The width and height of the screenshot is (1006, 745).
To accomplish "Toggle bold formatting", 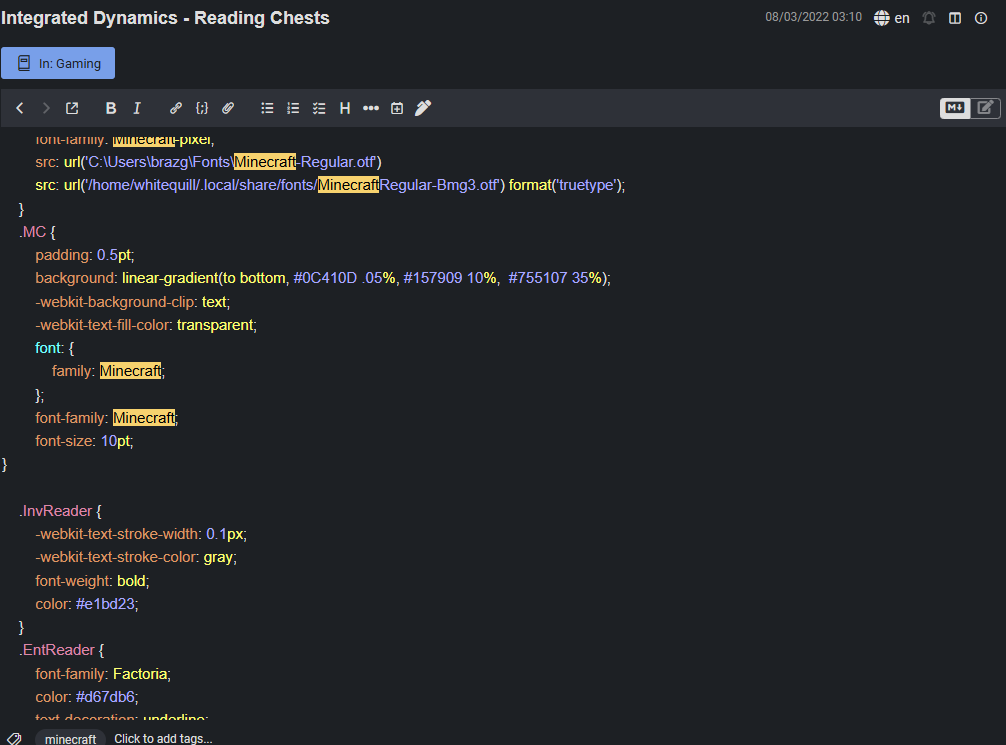I will coord(111,108).
